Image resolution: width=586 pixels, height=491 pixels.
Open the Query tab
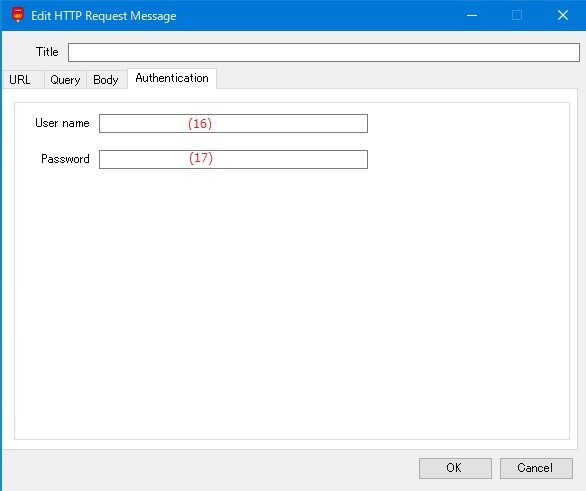65,80
